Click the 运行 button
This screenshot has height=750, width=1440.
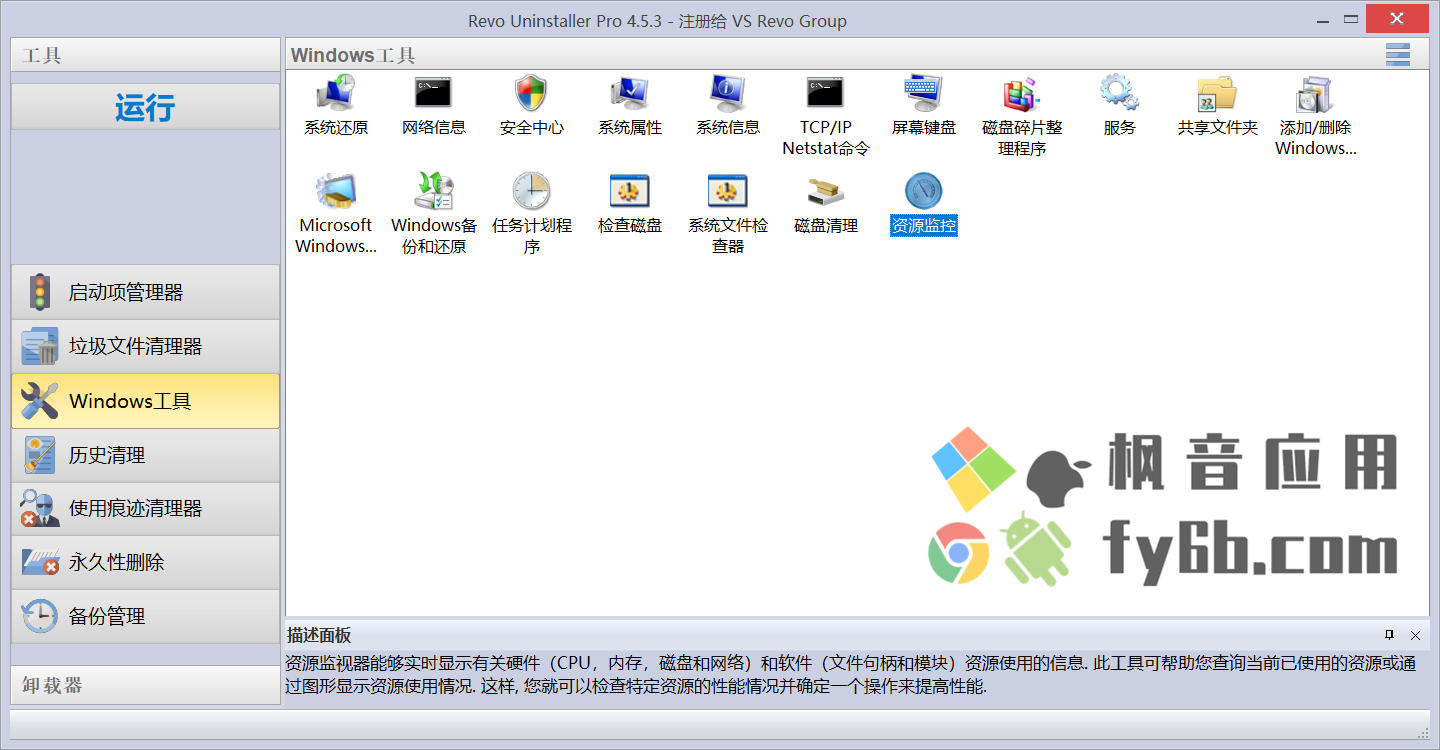tap(145, 107)
